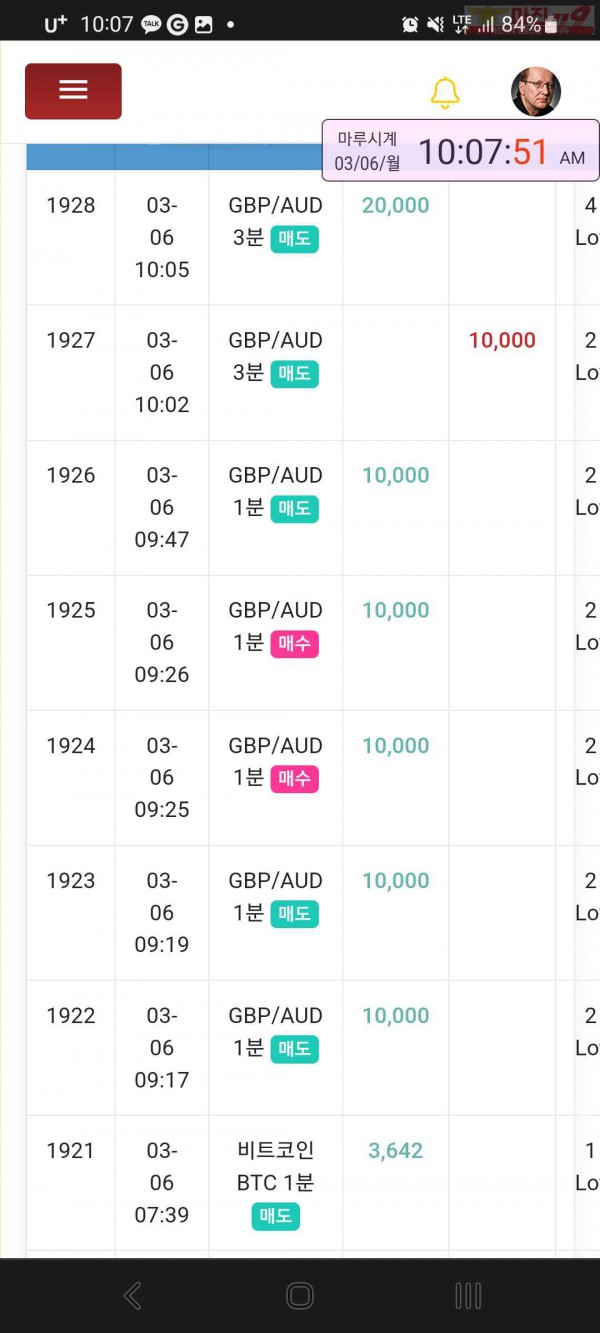Image resolution: width=600 pixels, height=1333 pixels.
Task: Tap the KakaoTalk notification icon
Action: click(x=151, y=24)
